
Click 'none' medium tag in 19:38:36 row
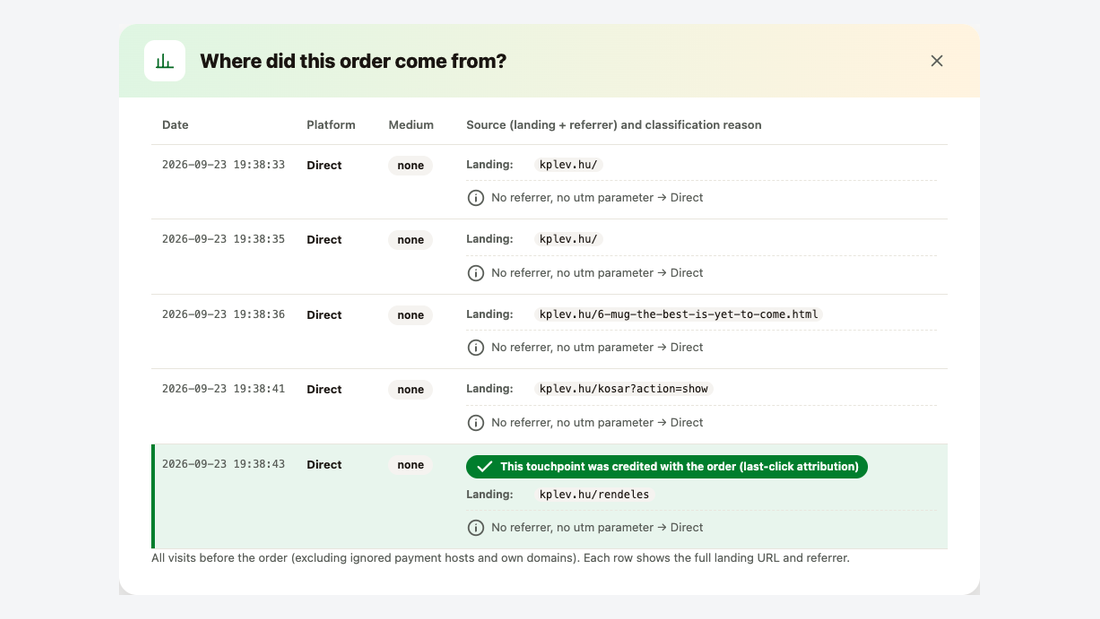[410, 315]
